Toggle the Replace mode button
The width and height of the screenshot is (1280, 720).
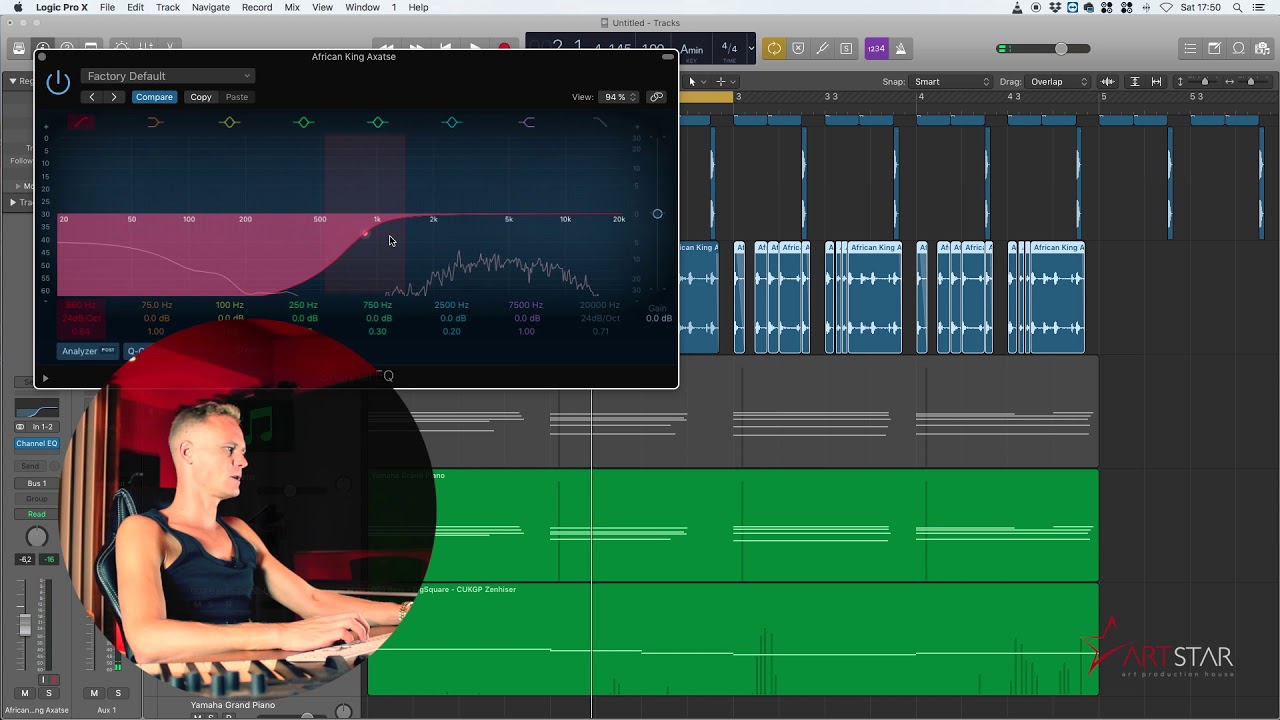pos(798,48)
